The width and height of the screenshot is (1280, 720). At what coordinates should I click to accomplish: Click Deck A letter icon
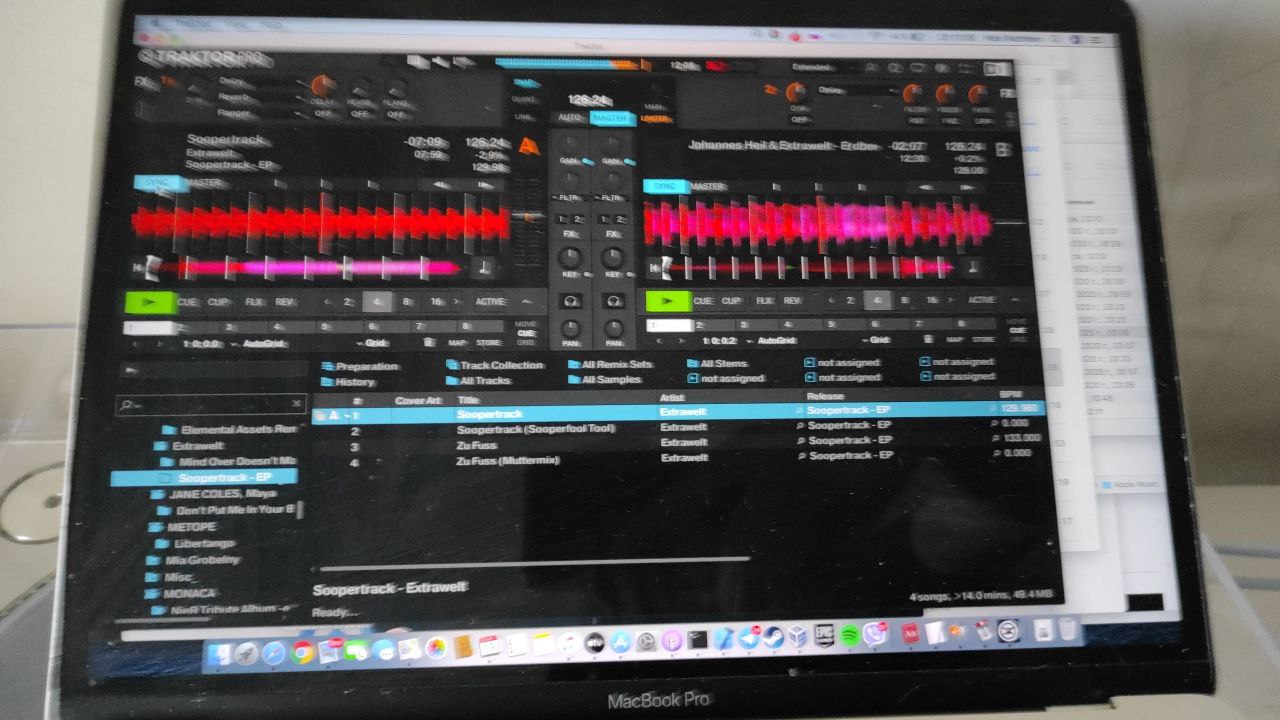530,146
